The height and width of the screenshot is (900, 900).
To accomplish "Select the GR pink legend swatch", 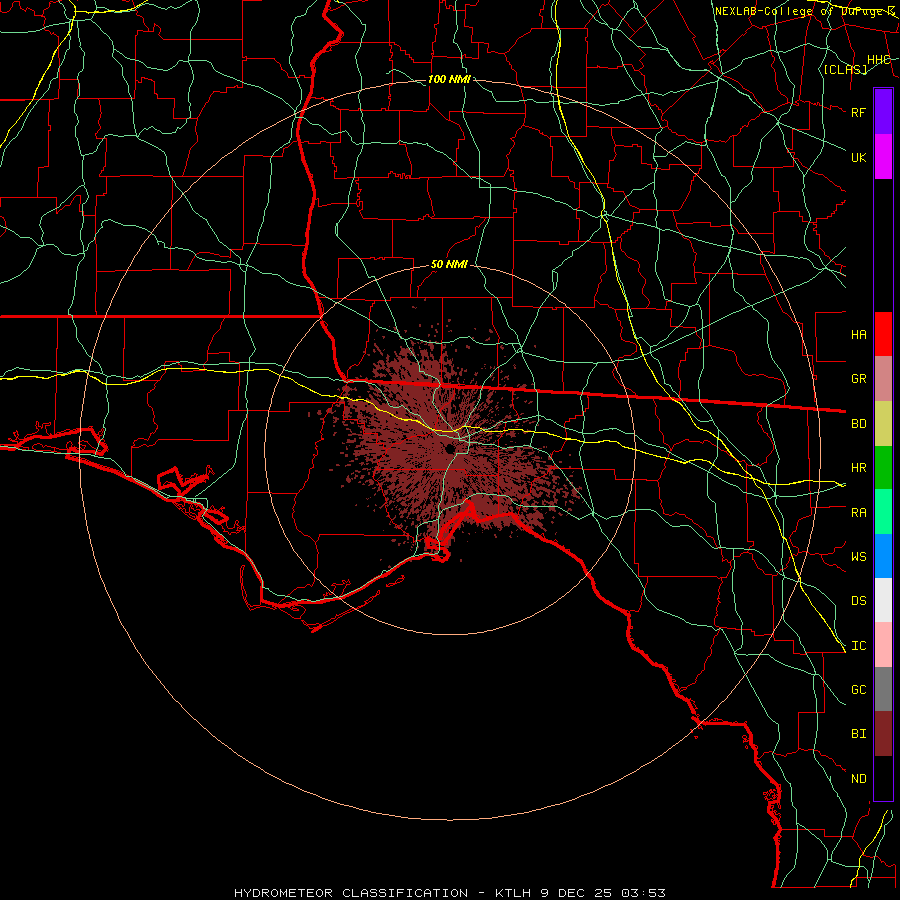I will click(x=883, y=379).
